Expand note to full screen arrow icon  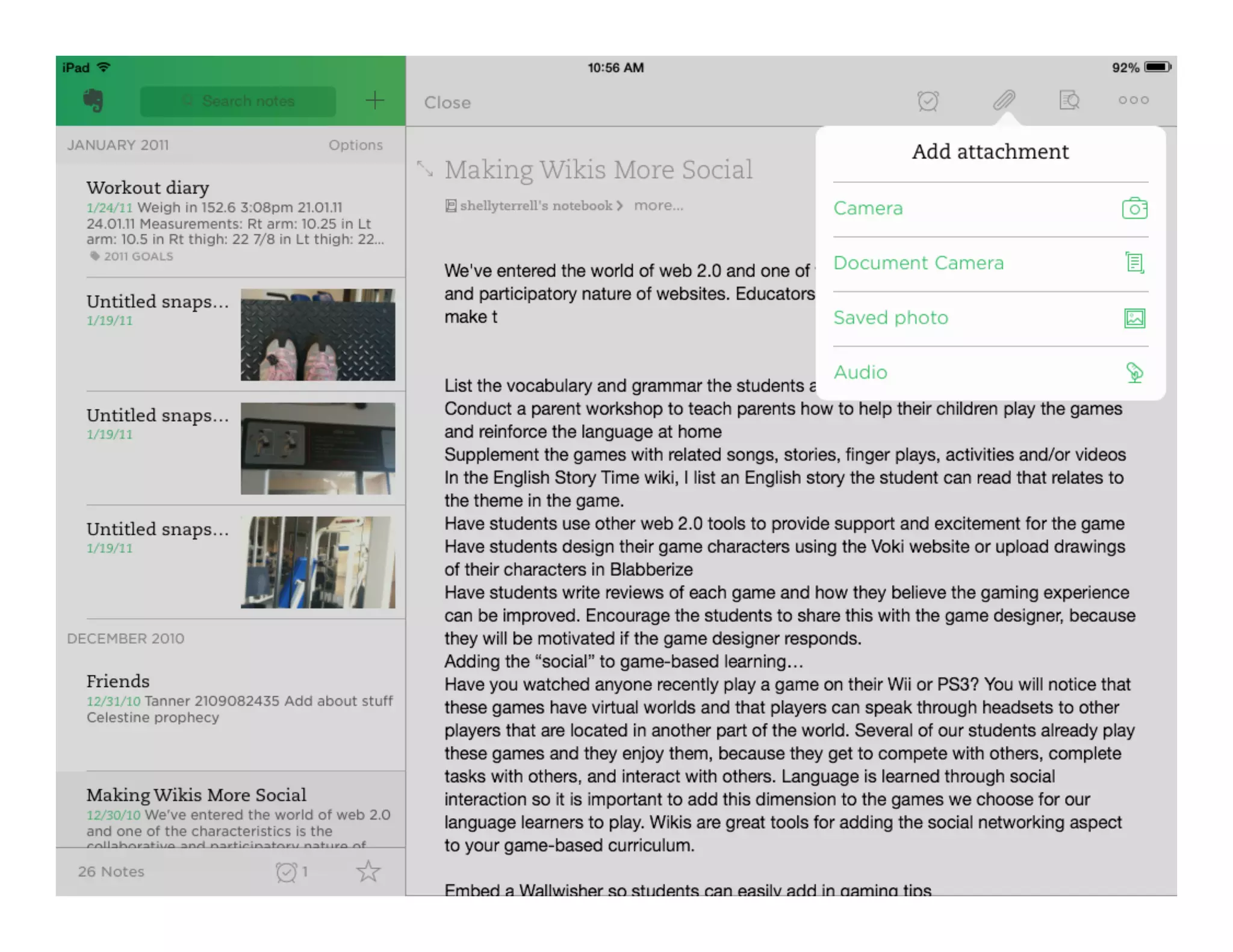click(425, 169)
